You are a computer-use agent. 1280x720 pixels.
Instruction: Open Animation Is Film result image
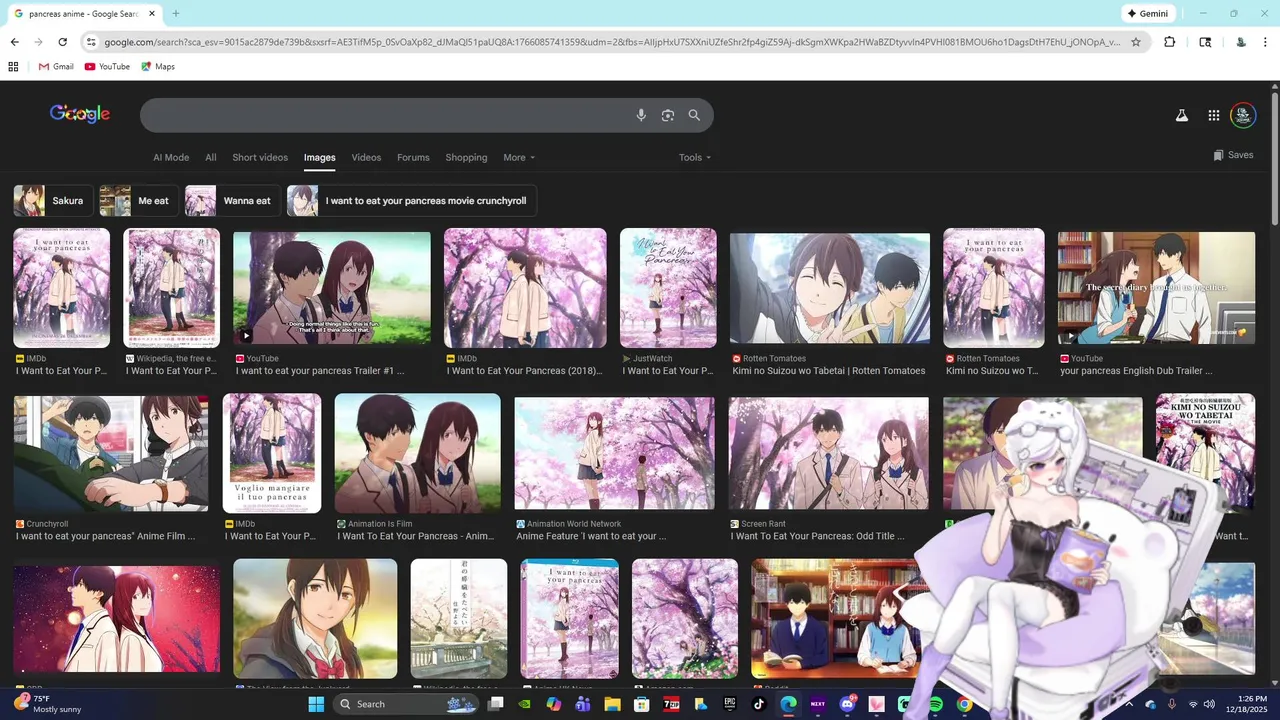pyautogui.click(x=418, y=453)
